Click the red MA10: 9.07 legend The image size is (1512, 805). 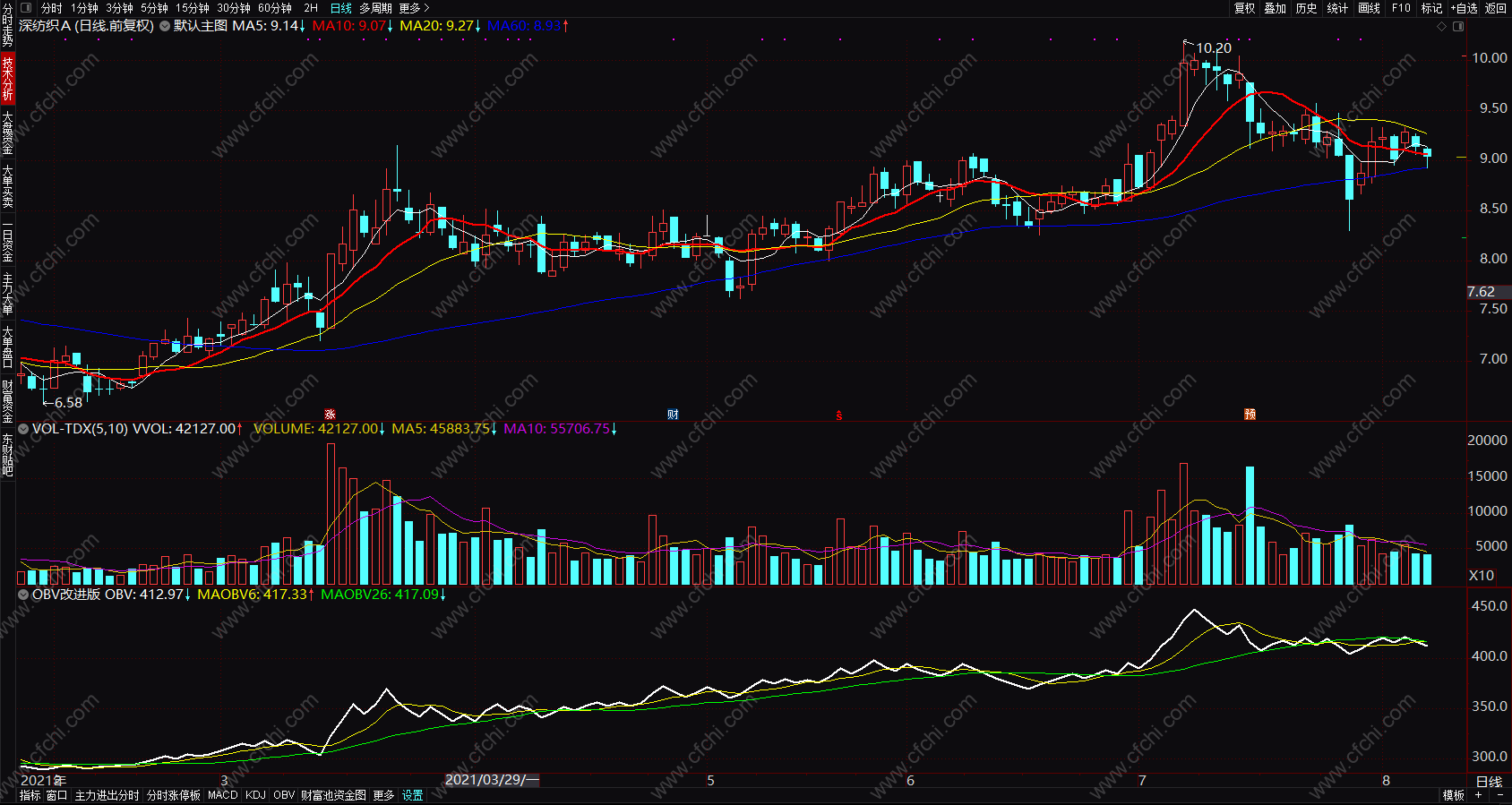(x=353, y=26)
